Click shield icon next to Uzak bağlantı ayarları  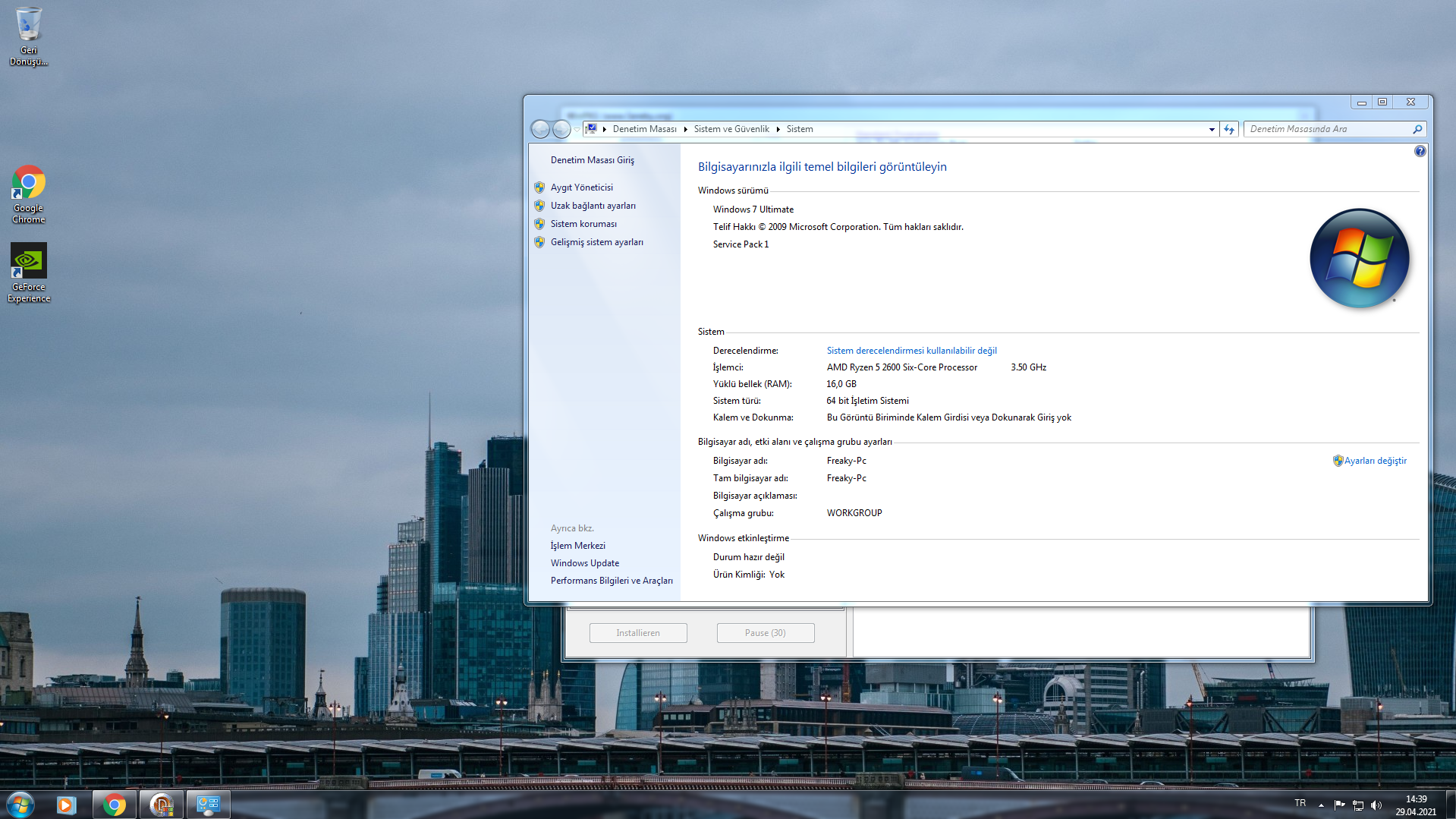click(x=539, y=206)
